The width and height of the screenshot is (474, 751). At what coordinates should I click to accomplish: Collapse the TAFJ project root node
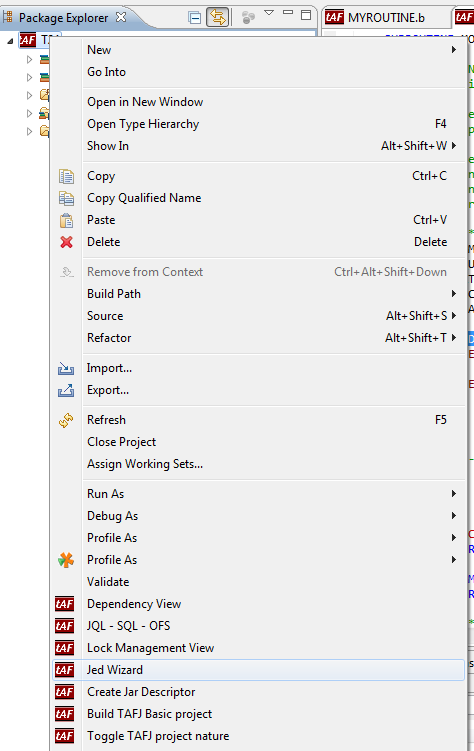click(10, 41)
